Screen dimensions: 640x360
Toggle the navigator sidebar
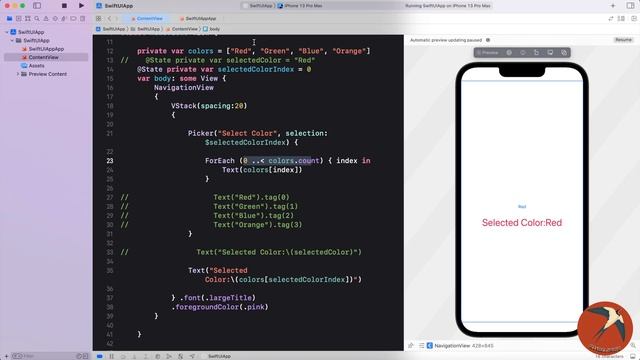click(x=37, y=6)
